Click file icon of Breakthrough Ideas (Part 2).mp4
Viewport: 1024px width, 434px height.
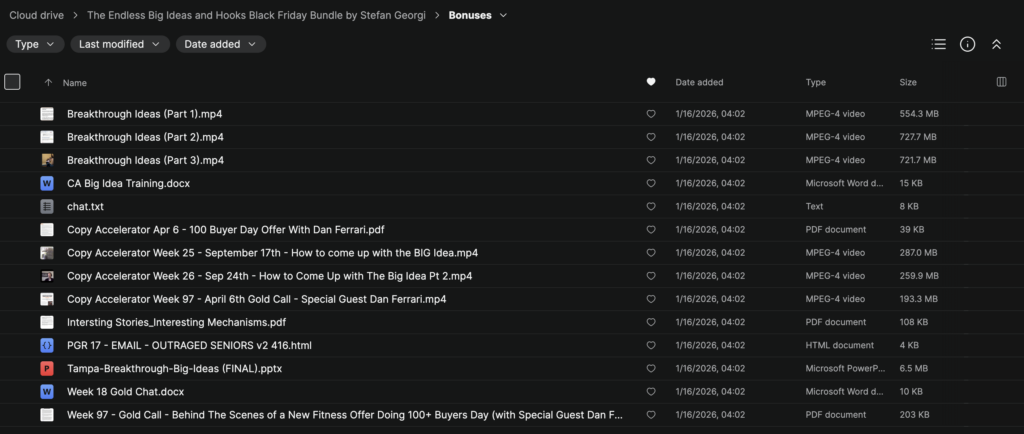[47, 137]
